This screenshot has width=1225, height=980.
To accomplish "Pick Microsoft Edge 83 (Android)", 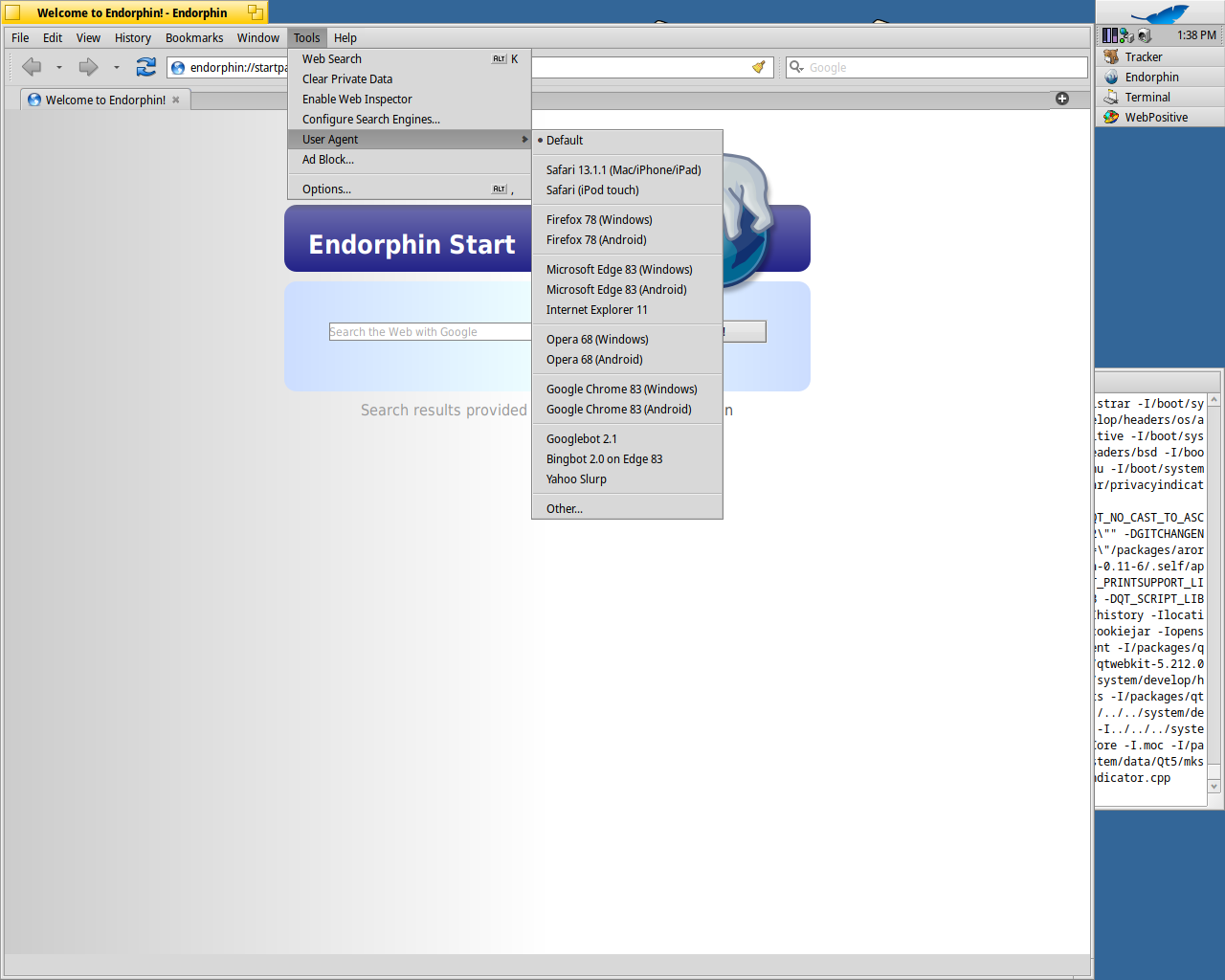I will 627,290.
